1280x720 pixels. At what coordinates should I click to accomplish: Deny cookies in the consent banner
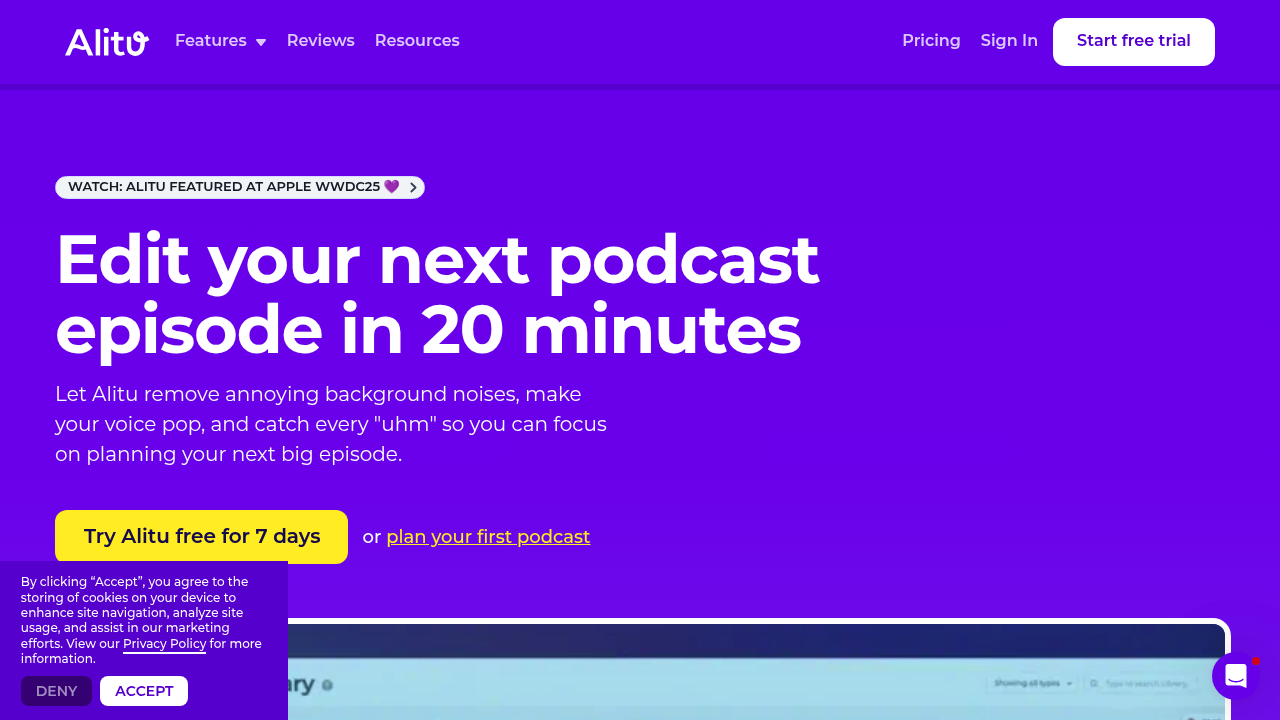56,691
